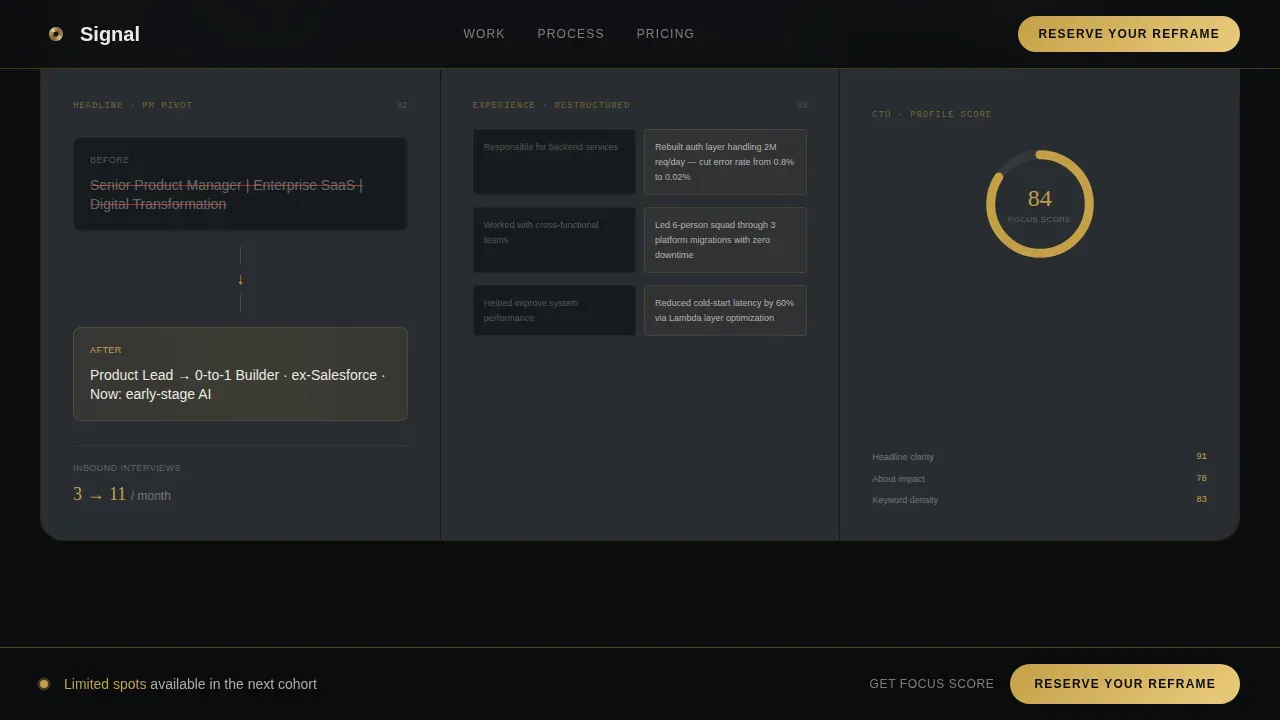Click the Signal logo icon
Screen dimensions: 1280x720
[x=56, y=34]
